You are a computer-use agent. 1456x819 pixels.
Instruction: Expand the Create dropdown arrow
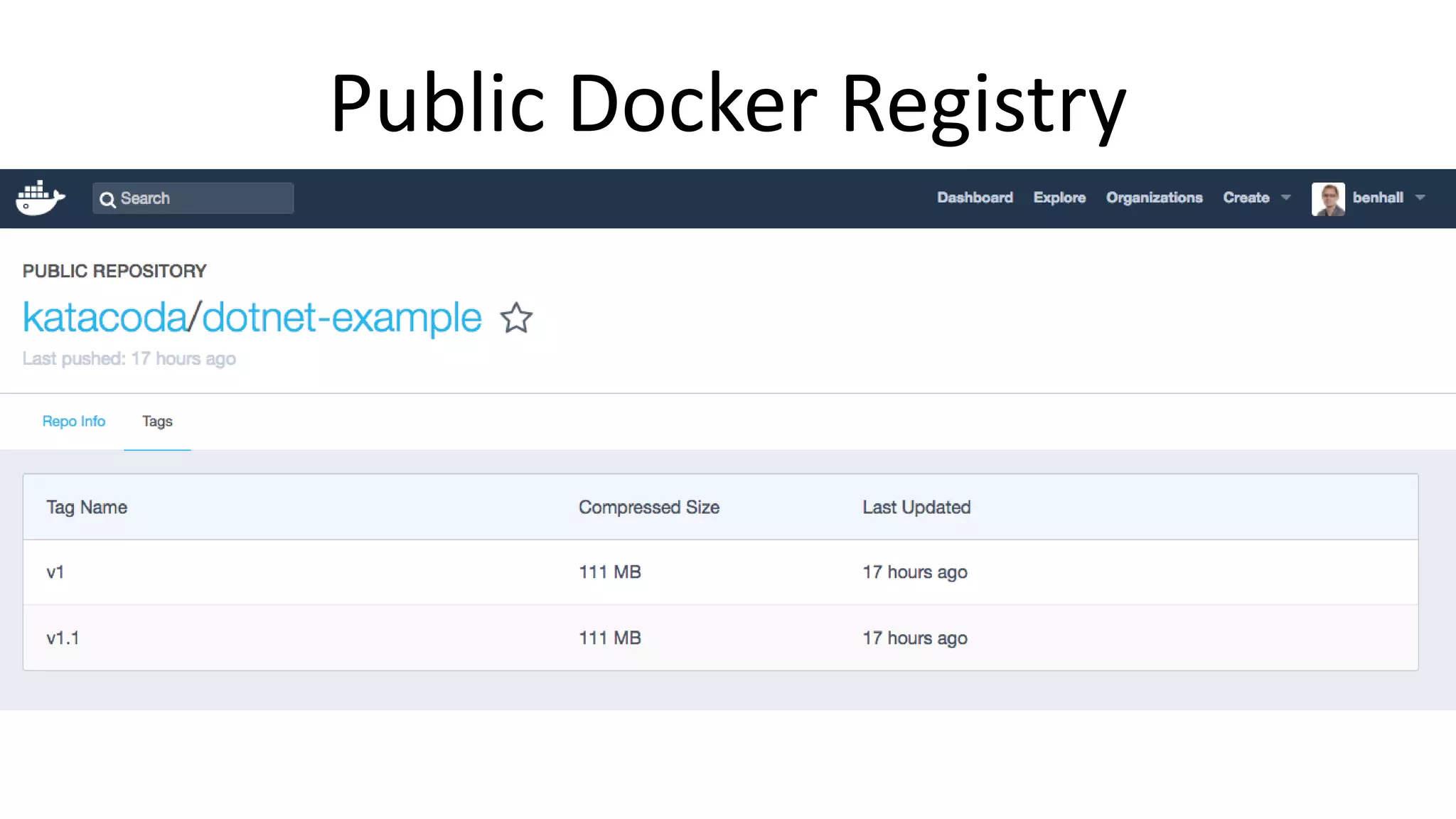1285,198
